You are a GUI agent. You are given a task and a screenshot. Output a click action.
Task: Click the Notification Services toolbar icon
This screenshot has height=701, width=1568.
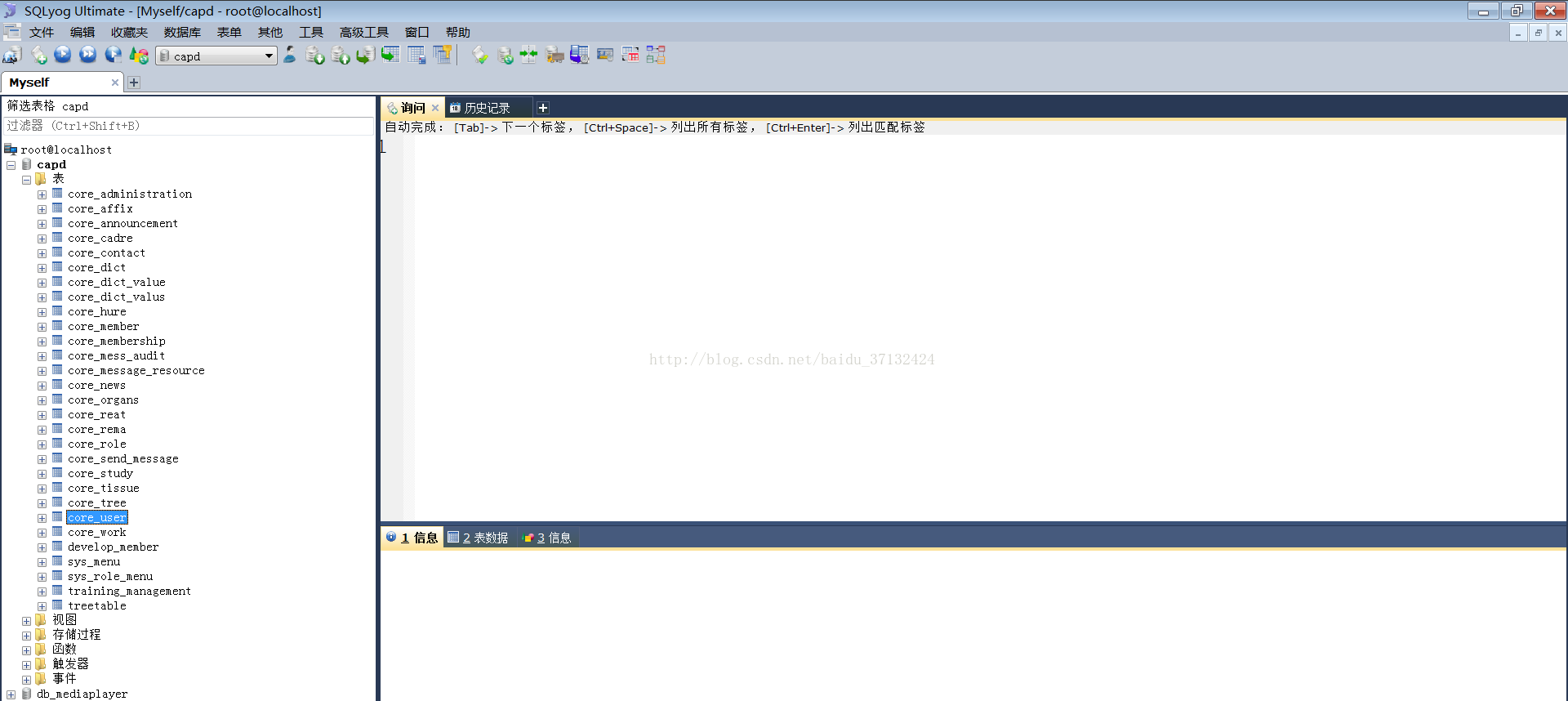pyautogui.click(x=605, y=55)
